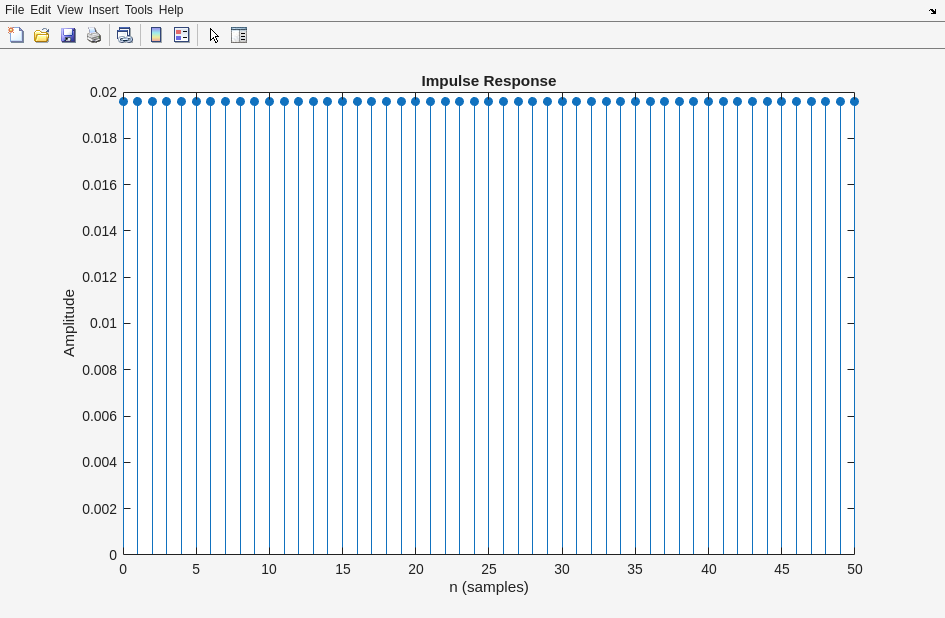Click the New Figure icon

coord(16,35)
